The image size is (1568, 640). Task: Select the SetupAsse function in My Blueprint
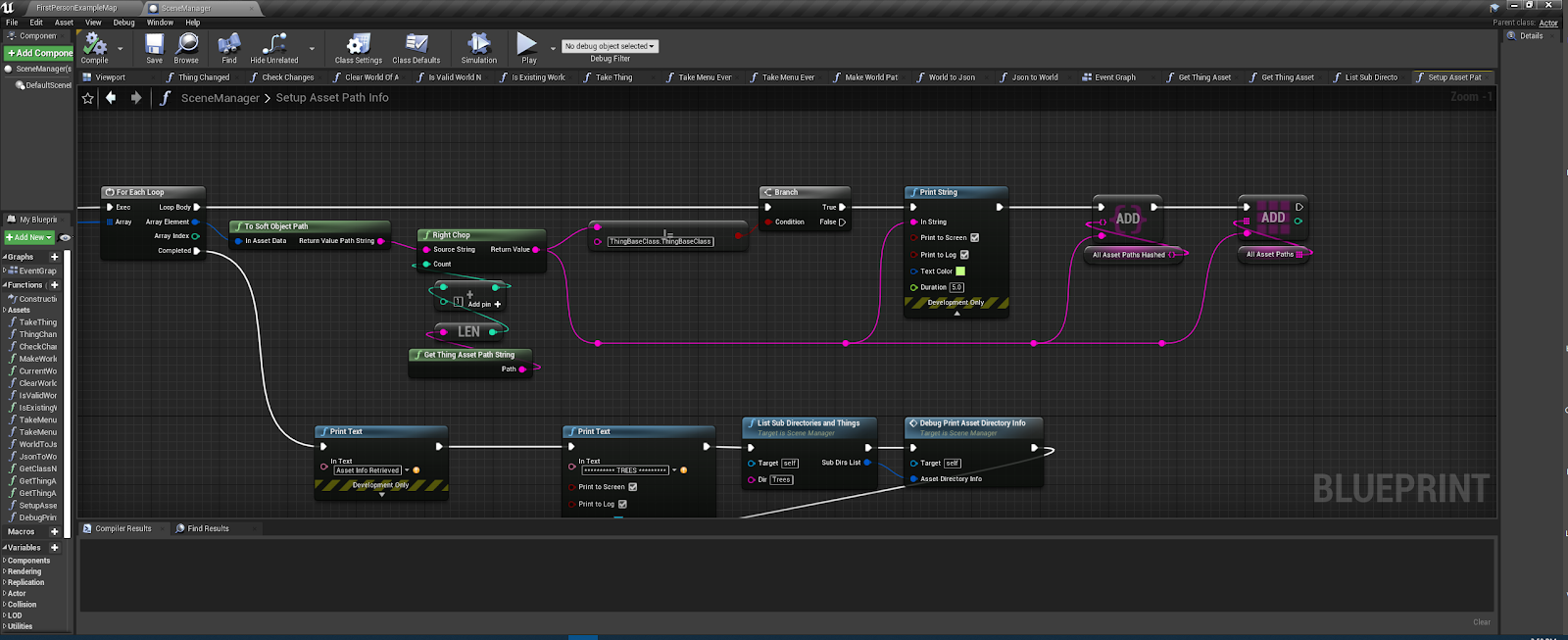pos(37,506)
